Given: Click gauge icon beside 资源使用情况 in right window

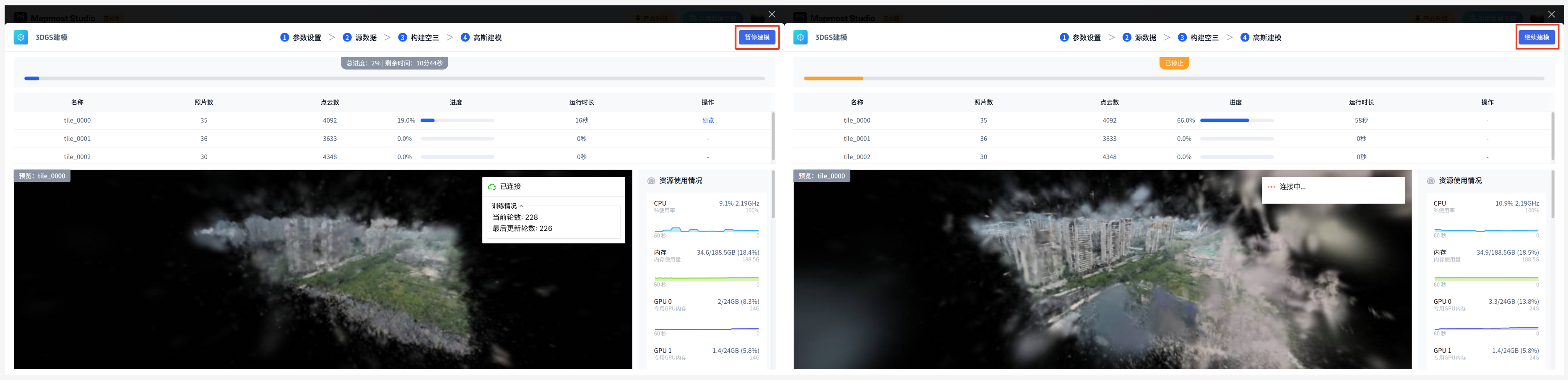Looking at the screenshot, I should 1430,181.
